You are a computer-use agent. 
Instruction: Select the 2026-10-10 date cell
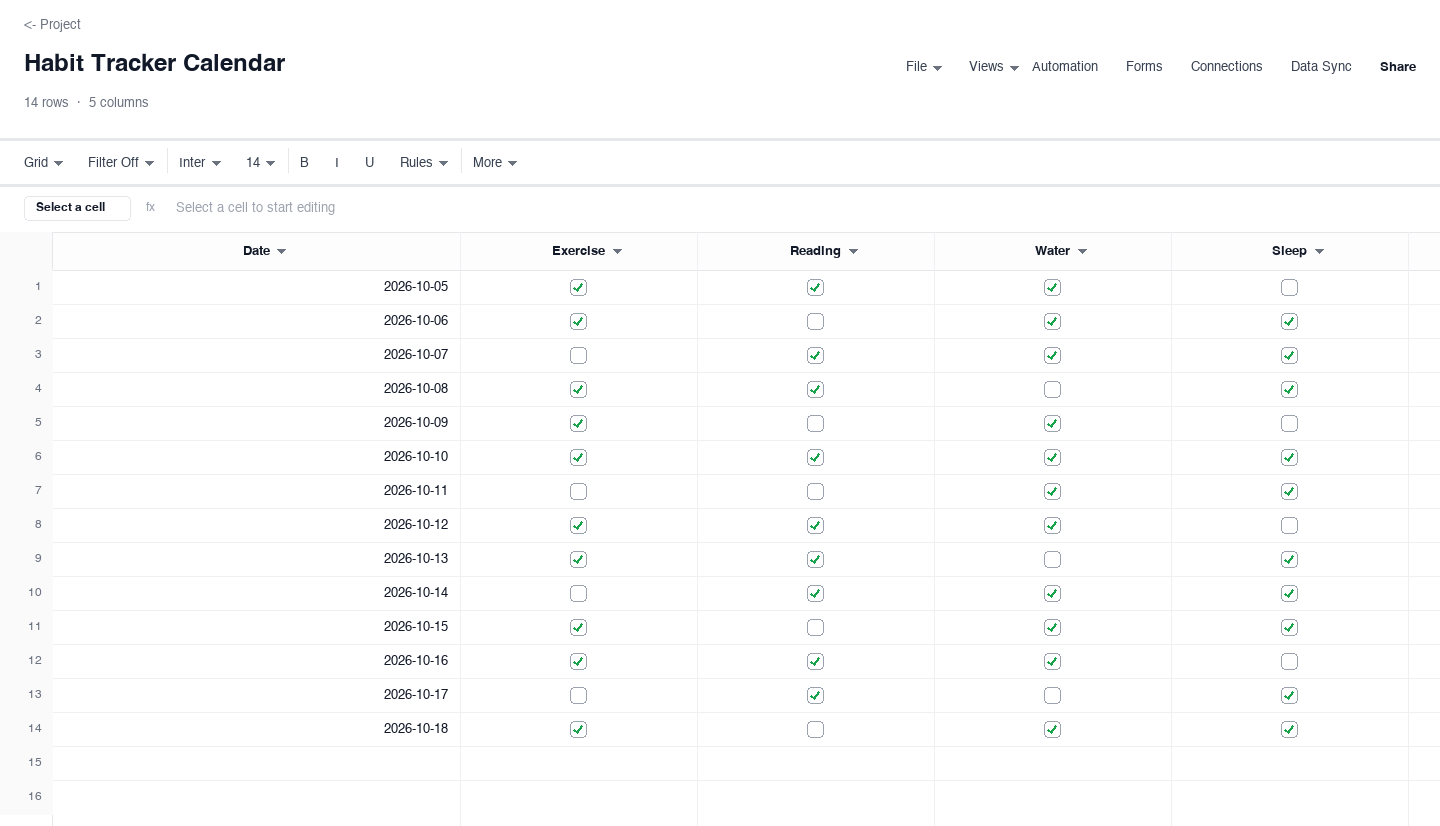256,457
